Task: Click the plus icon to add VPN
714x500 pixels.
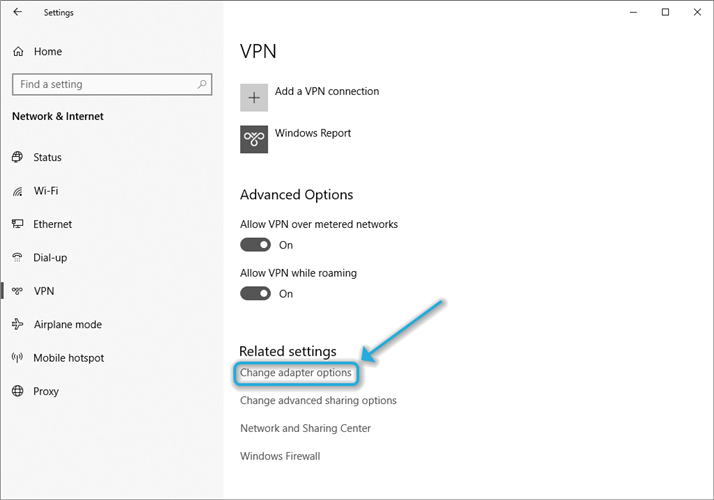Action: [x=254, y=97]
